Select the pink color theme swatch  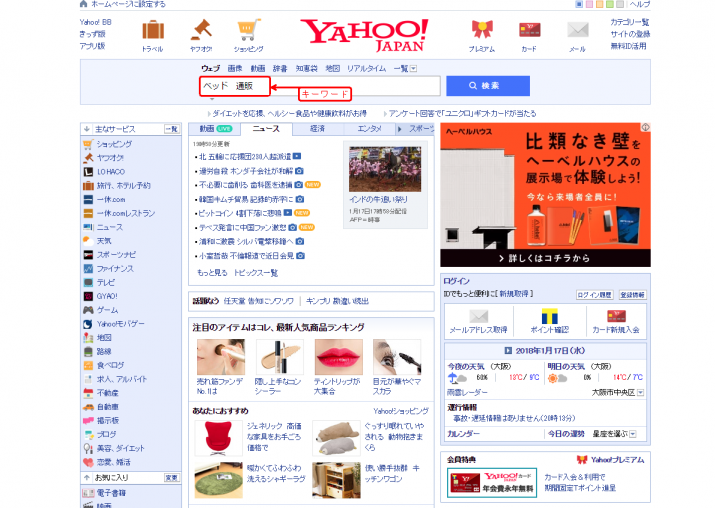[x=589, y=4]
